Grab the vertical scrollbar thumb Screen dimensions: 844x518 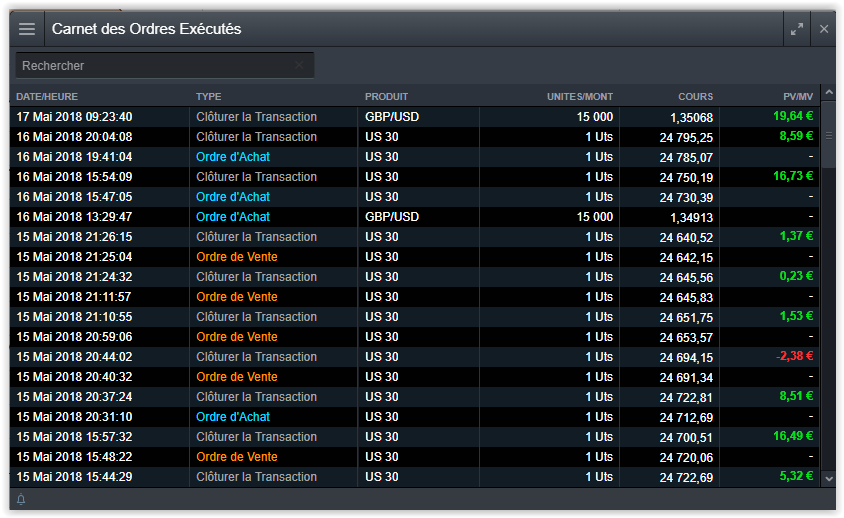[829, 135]
